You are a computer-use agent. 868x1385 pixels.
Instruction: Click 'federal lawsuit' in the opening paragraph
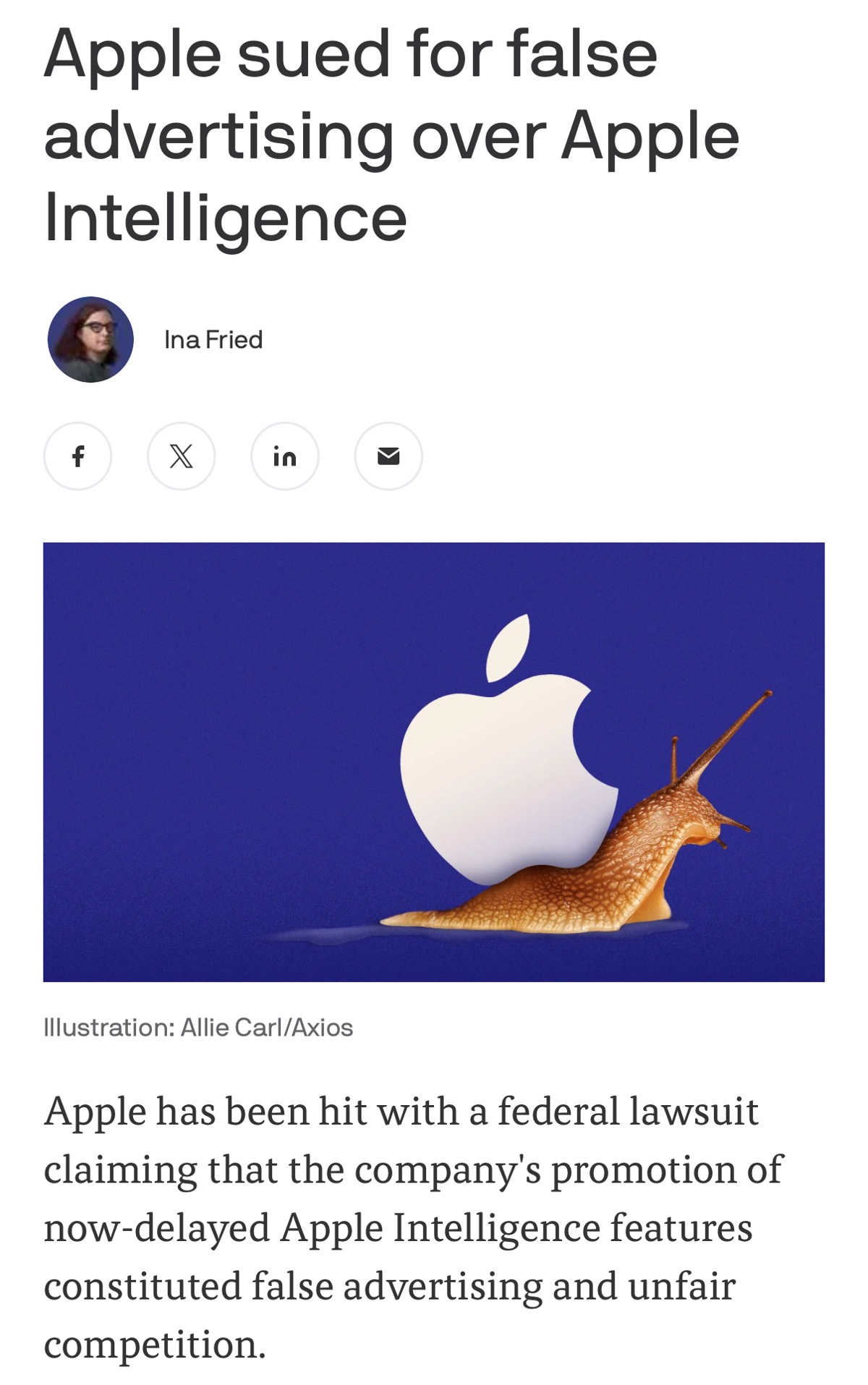(628, 1111)
